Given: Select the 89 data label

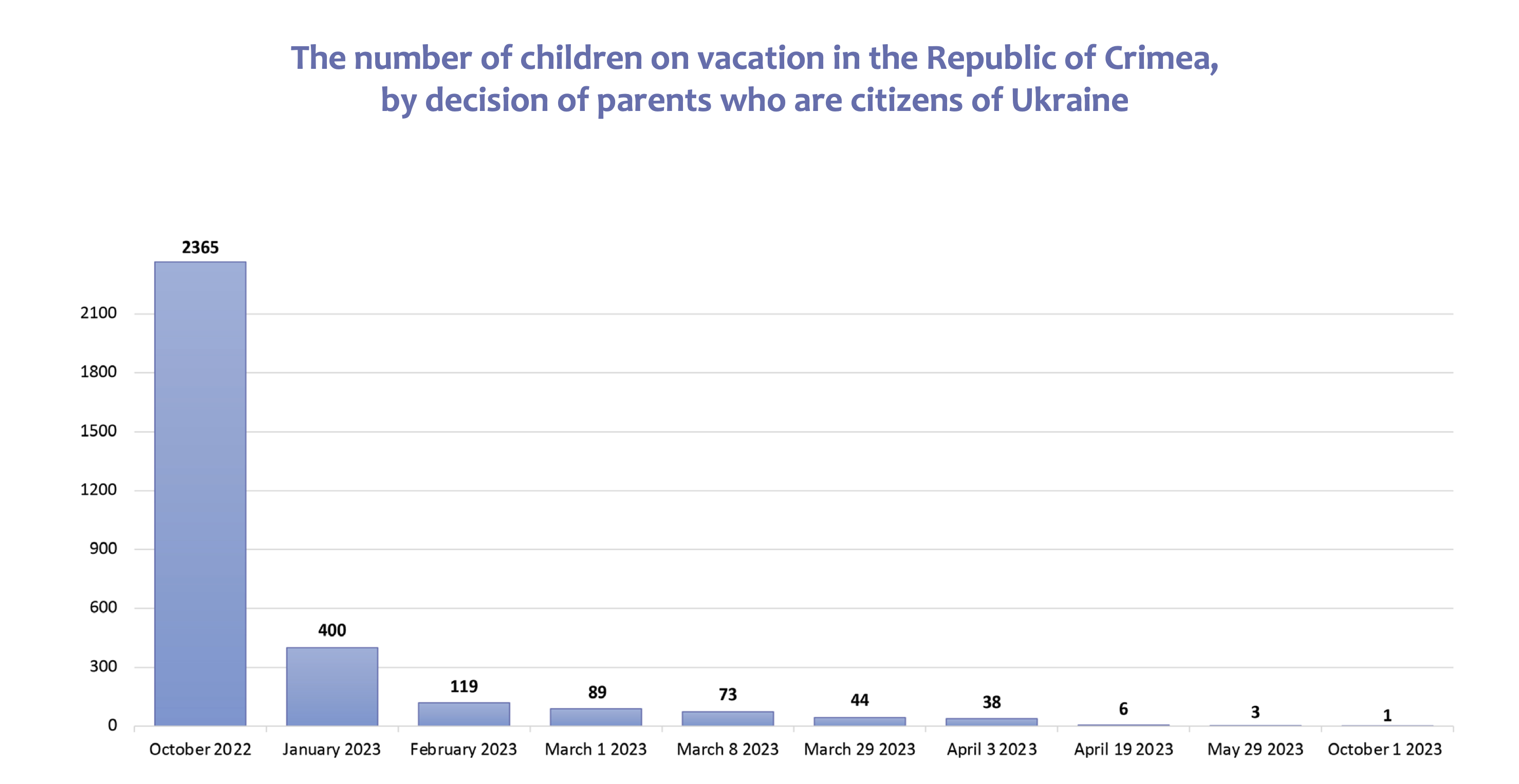Looking at the screenshot, I should coord(597,692).
